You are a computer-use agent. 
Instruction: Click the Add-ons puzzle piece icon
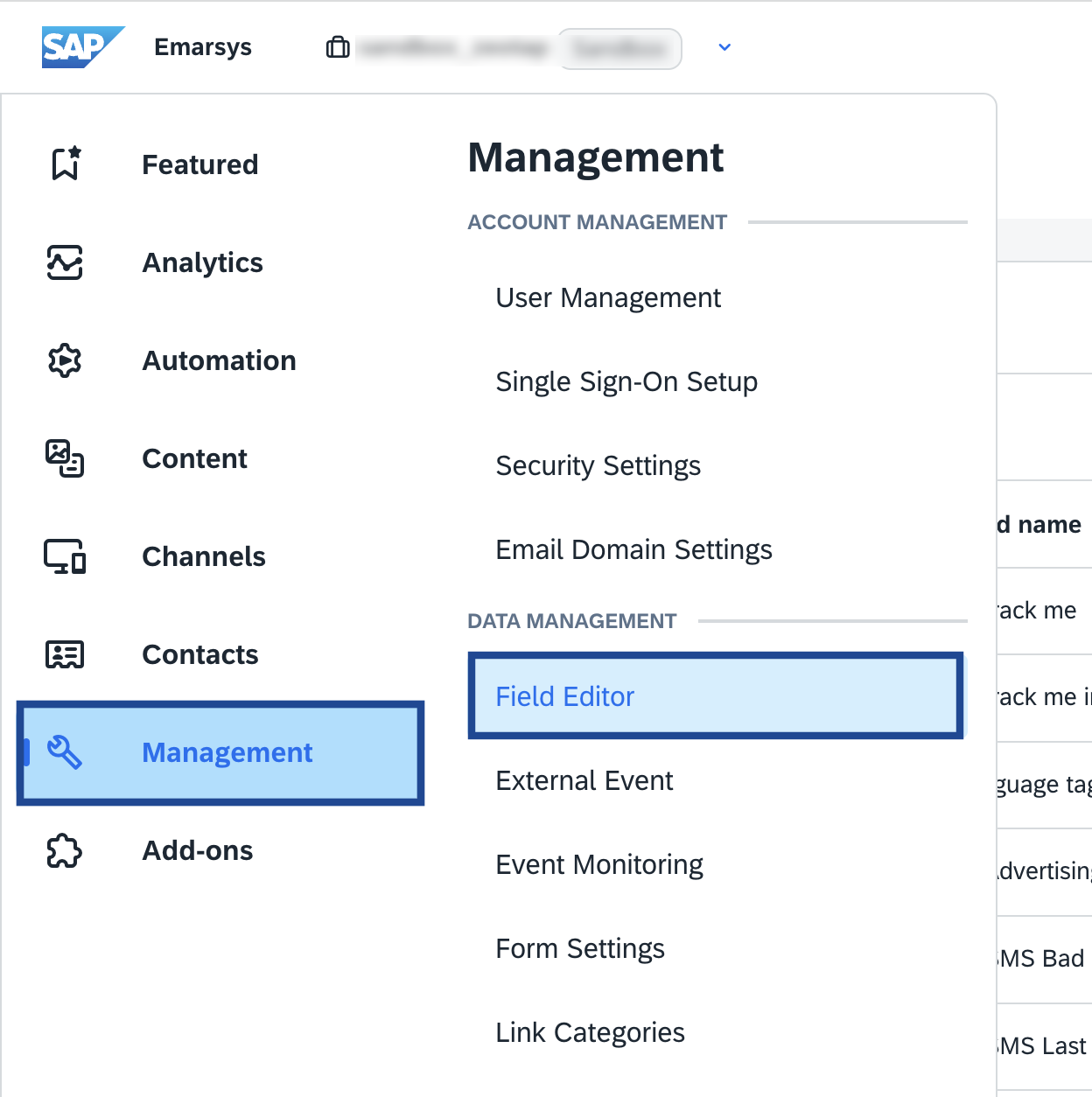pyautogui.click(x=65, y=850)
